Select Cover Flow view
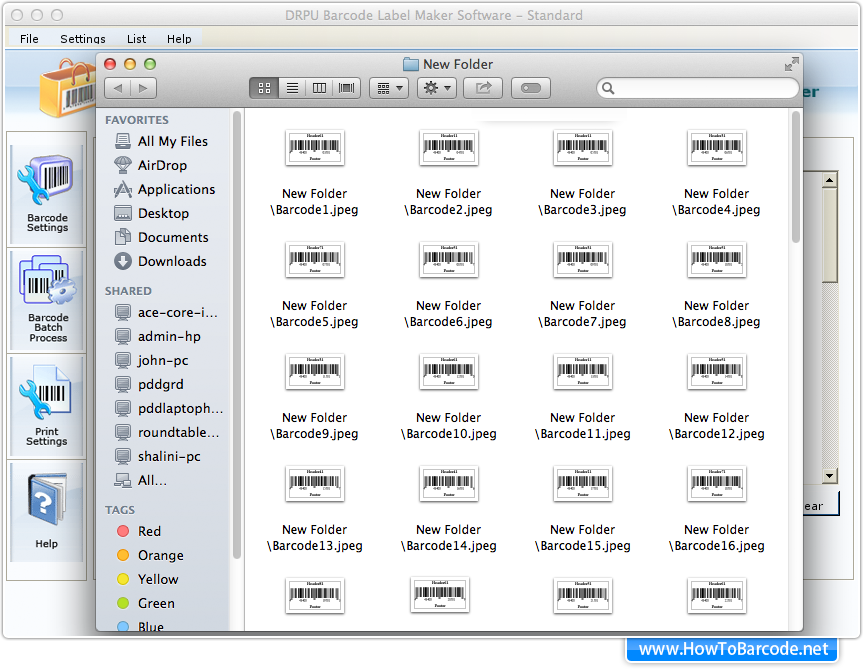863x669 pixels. [345, 87]
